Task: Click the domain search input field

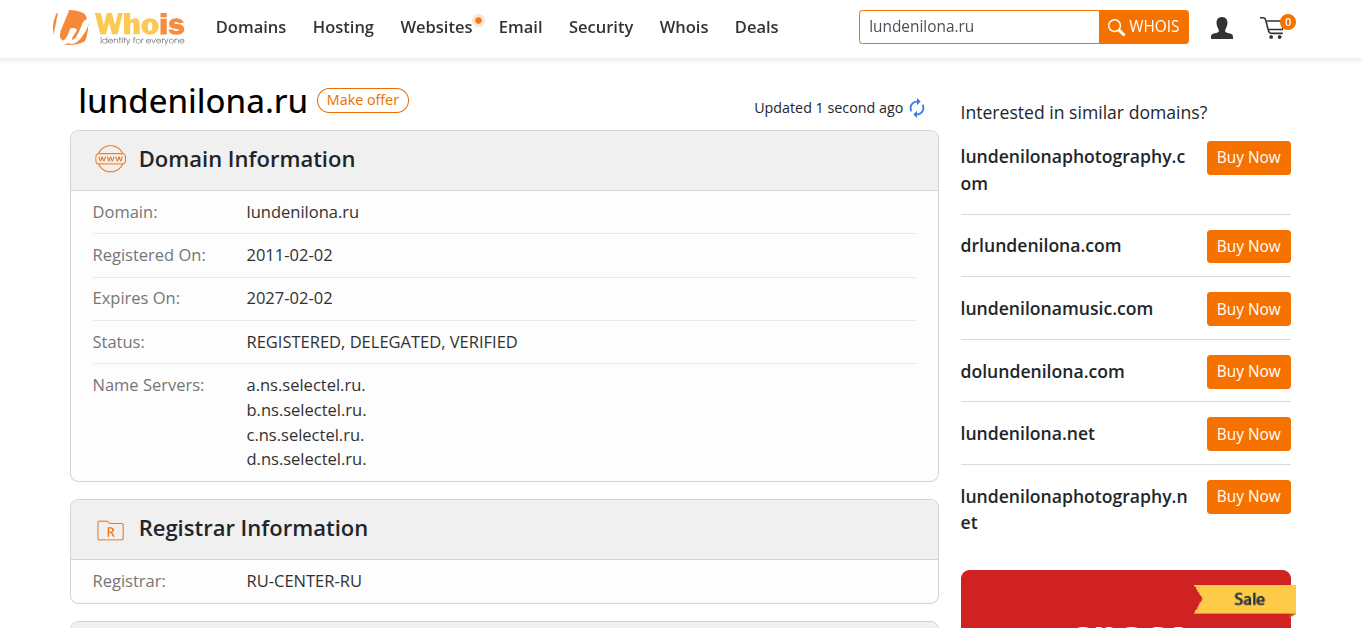Action: click(x=979, y=27)
